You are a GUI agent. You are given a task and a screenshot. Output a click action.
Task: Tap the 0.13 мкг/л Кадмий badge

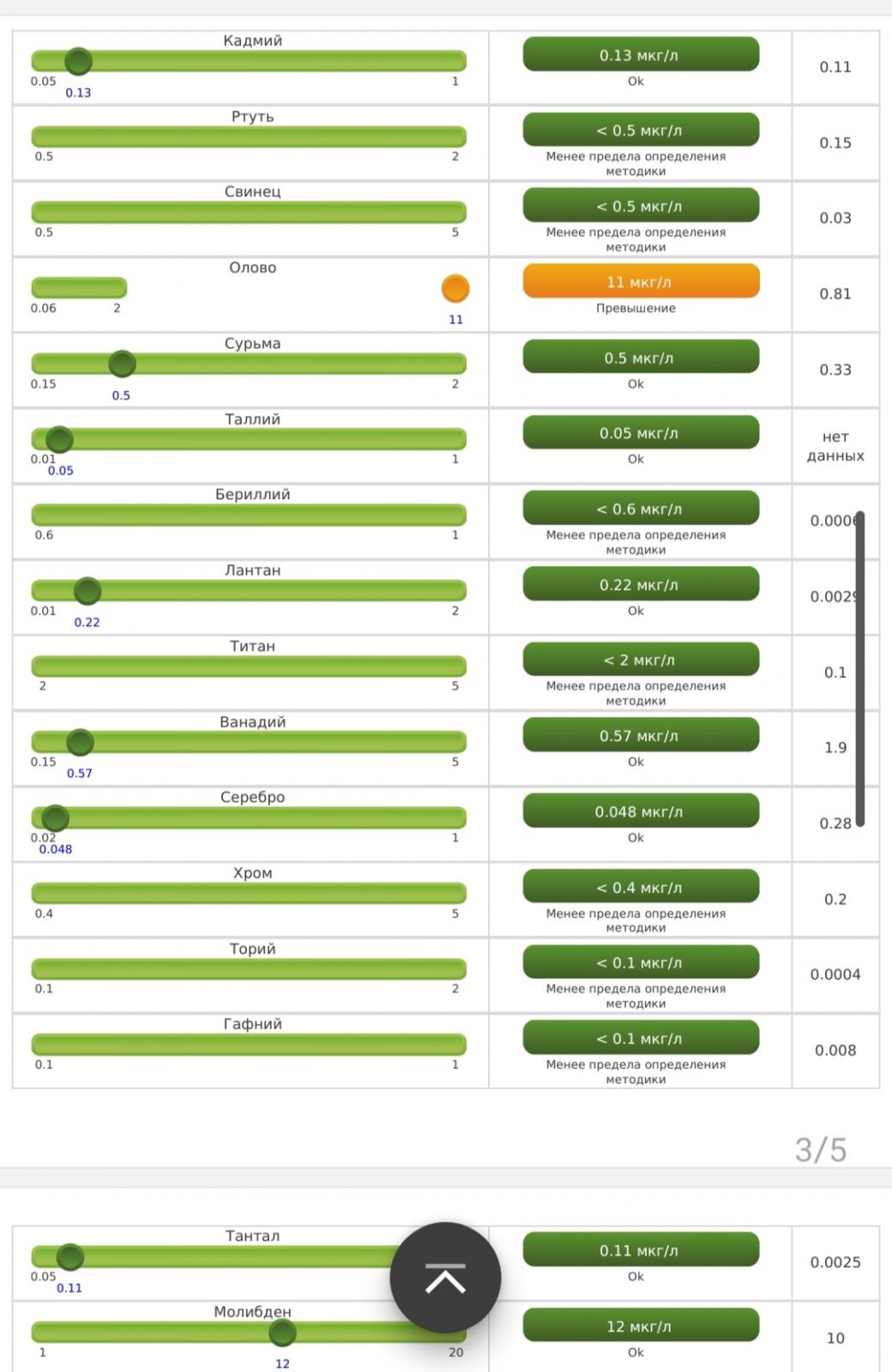pos(641,55)
